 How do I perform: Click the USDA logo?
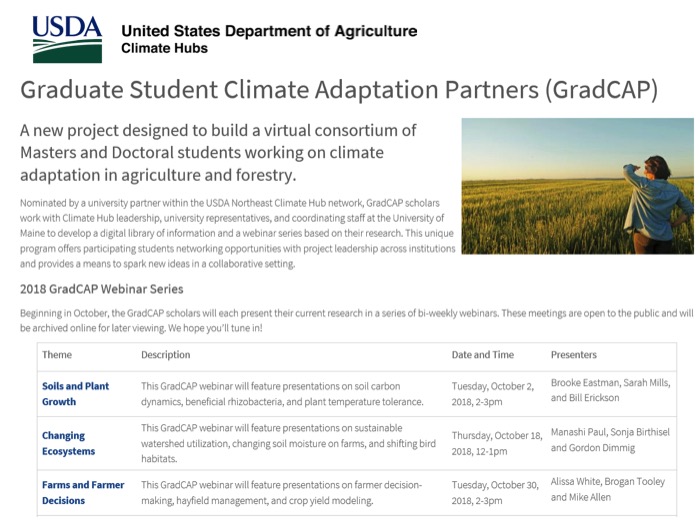(67, 40)
